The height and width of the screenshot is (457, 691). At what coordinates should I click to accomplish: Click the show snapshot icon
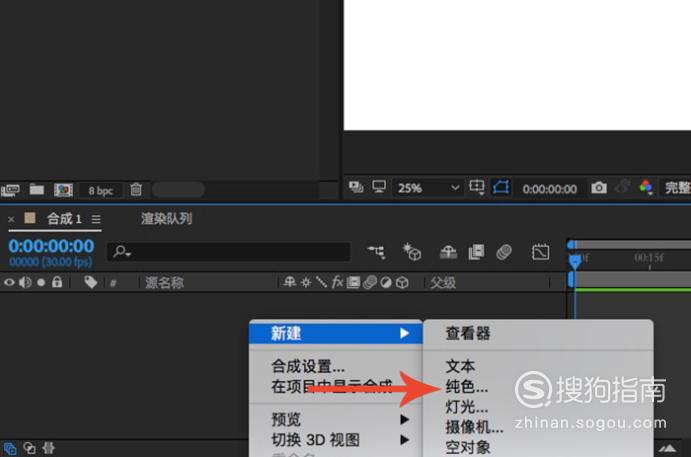point(622,187)
